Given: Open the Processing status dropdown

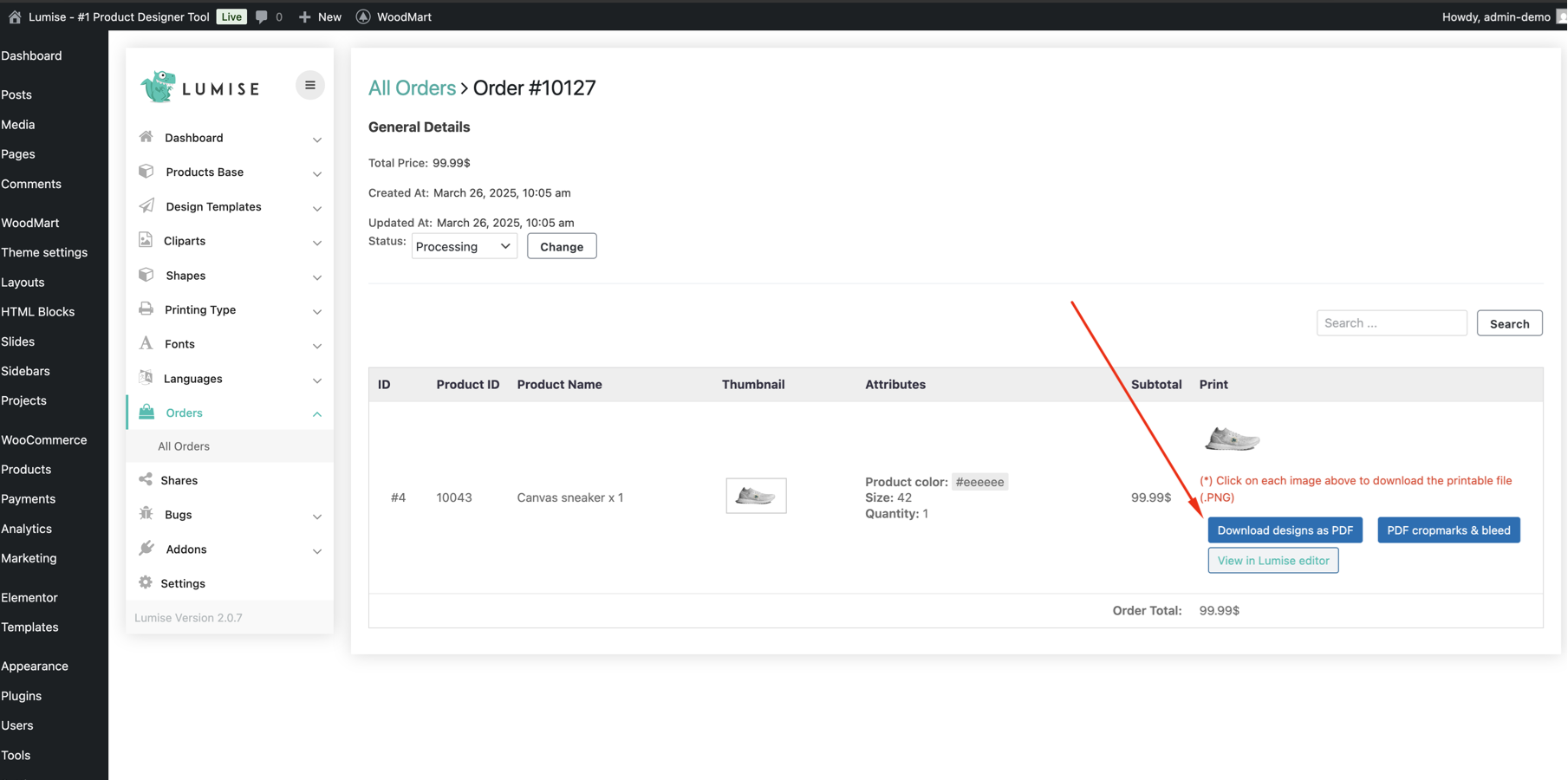Looking at the screenshot, I should coord(465,246).
